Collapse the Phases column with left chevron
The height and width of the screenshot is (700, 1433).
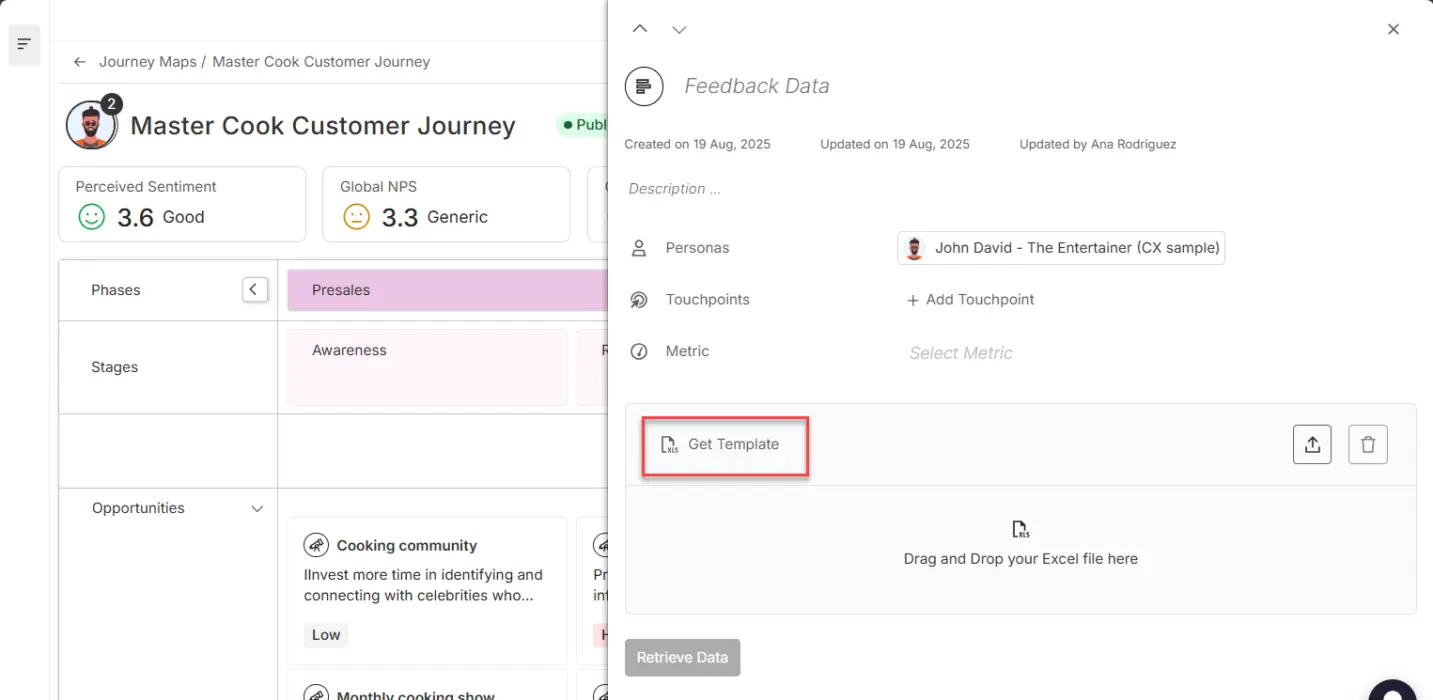coord(254,289)
